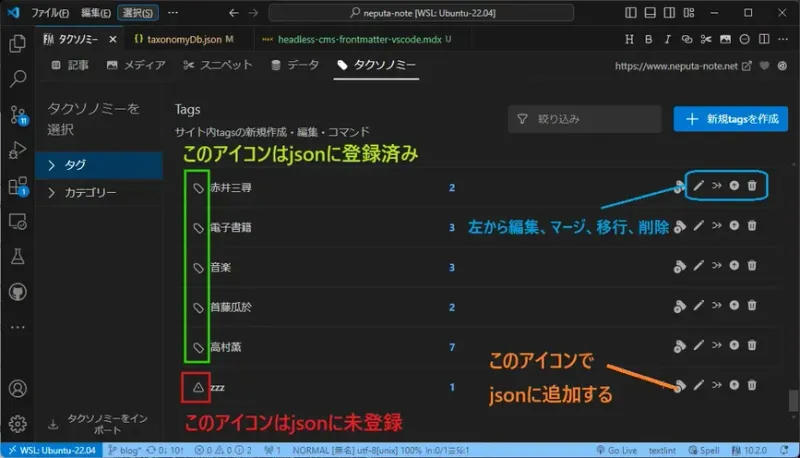Open Customize Layout button
Viewport: 800px width, 458px height.
click(689, 13)
